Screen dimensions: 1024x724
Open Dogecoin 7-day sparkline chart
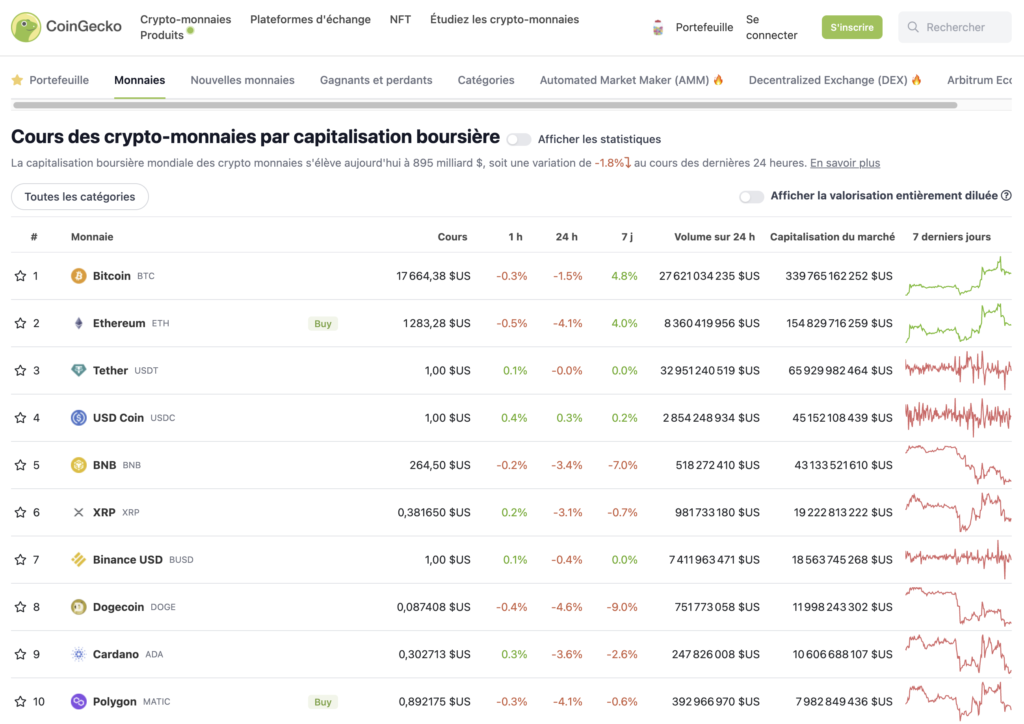(x=958, y=607)
